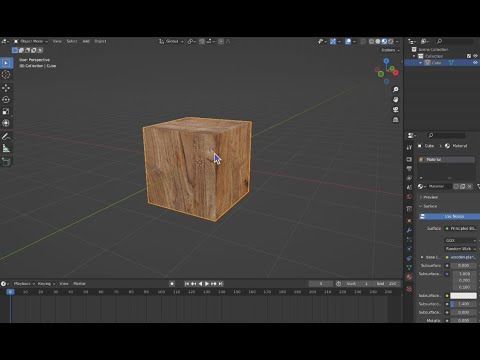Open the timeline Playback menu
The height and width of the screenshot is (360, 480).
click(x=24, y=284)
